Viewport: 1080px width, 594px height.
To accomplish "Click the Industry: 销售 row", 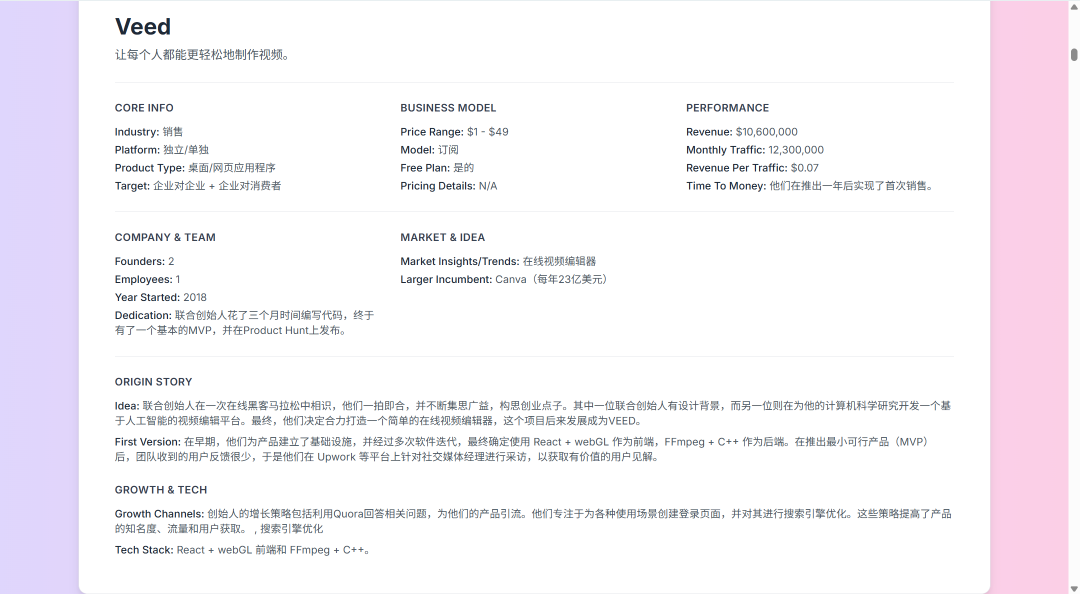I will click(149, 132).
